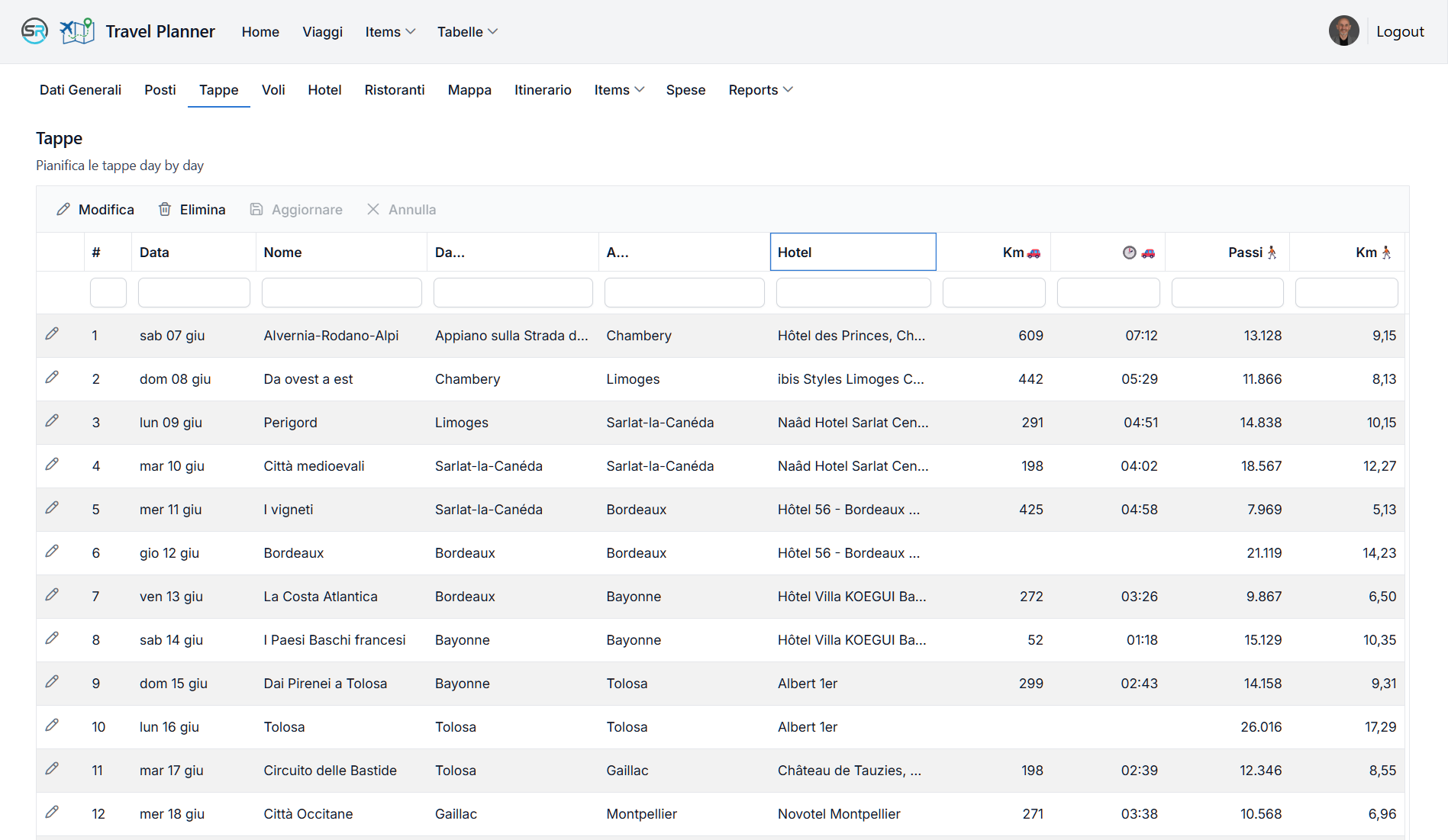Expand the Tabelle dropdown menu
Viewport: 1448px width, 840px height.
(x=467, y=32)
